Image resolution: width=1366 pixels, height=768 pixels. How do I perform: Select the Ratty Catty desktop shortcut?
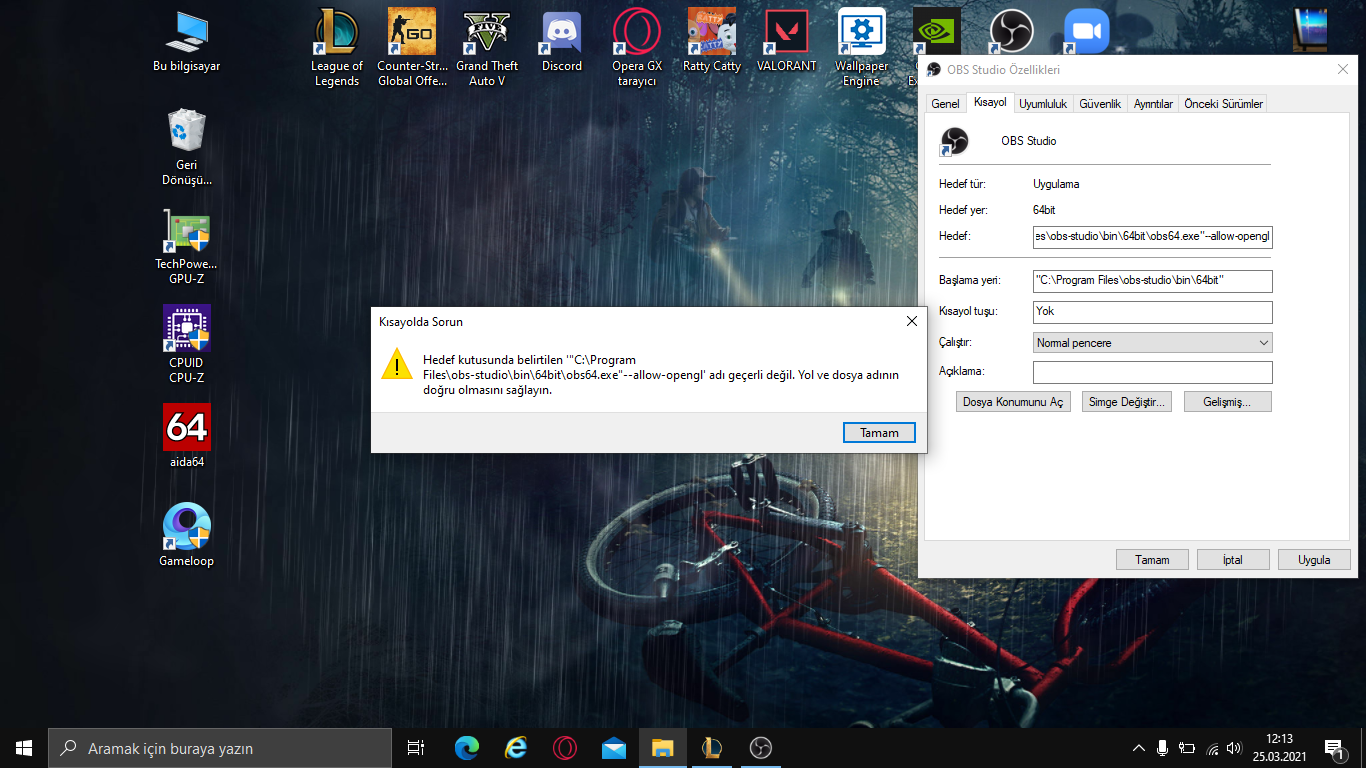pos(712,42)
